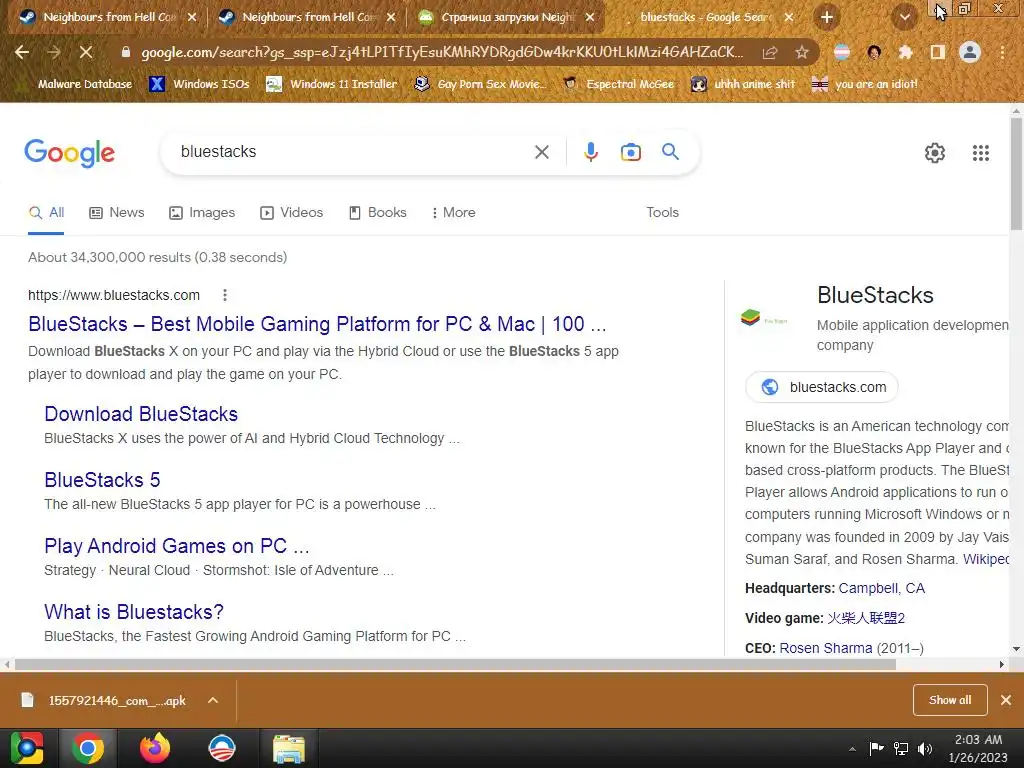Go back with the browser back arrow
Image resolution: width=1024 pixels, height=768 pixels.
point(22,52)
